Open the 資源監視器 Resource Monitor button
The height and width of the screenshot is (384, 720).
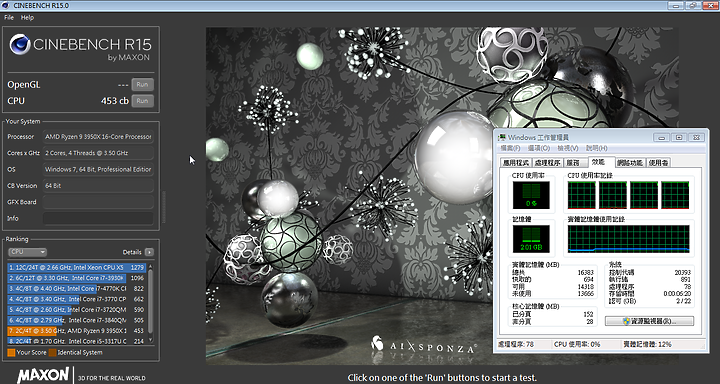(x=649, y=321)
